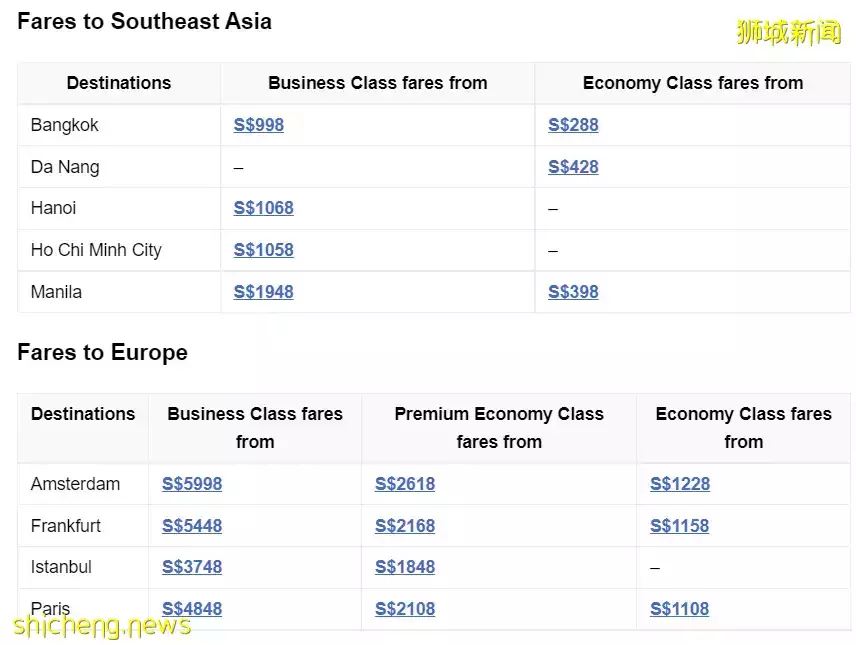Click Amsterdam Premium Economy fare S$2618

coord(405,484)
